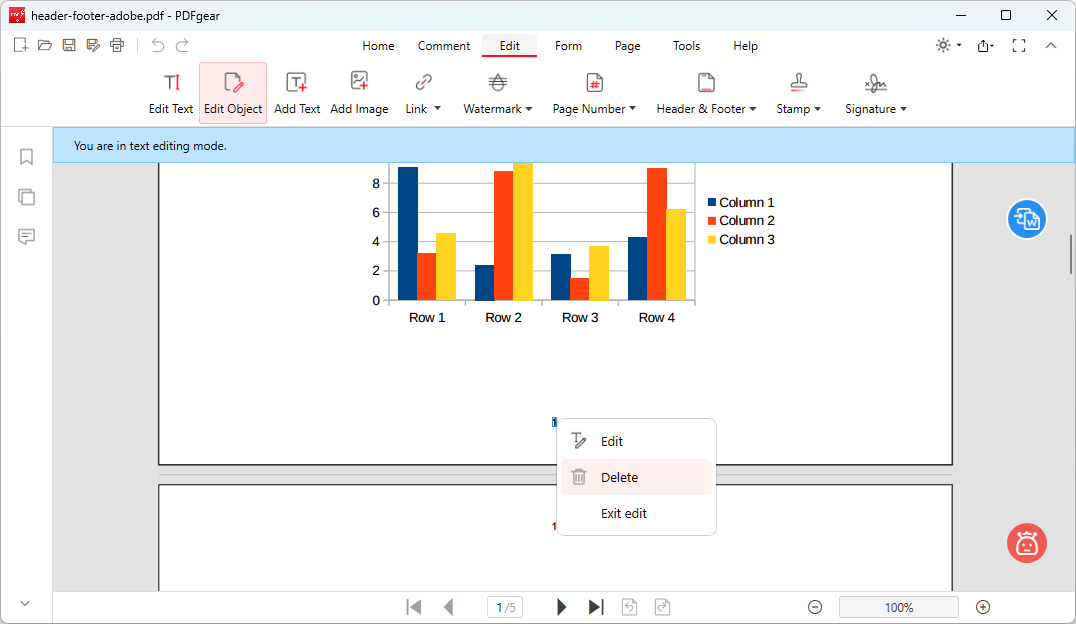1076x624 pixels.
Task: Switch to the Comment tab
Action: 444,46
